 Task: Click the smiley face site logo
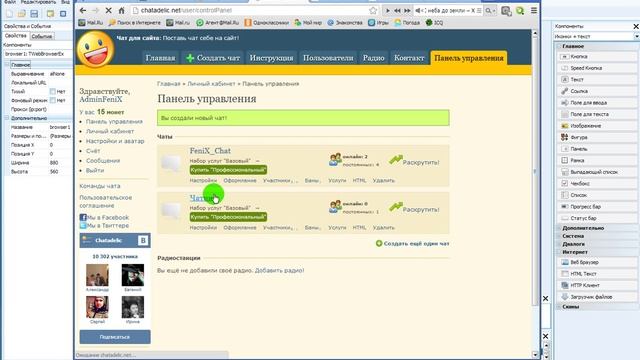(x=95, y=49)
